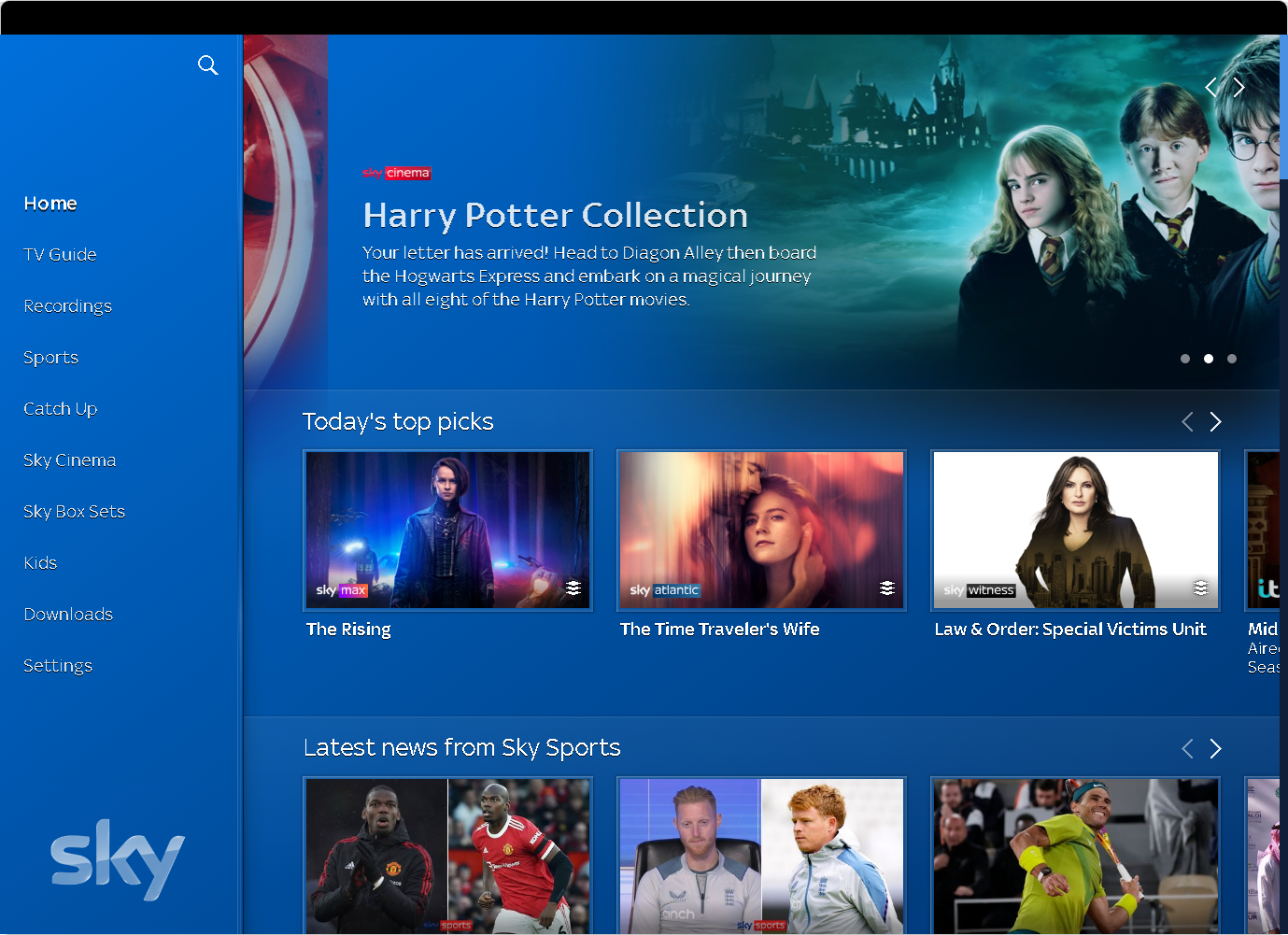
Task: Click the right chevron on Latest news row
Action: click(1215, 747)
